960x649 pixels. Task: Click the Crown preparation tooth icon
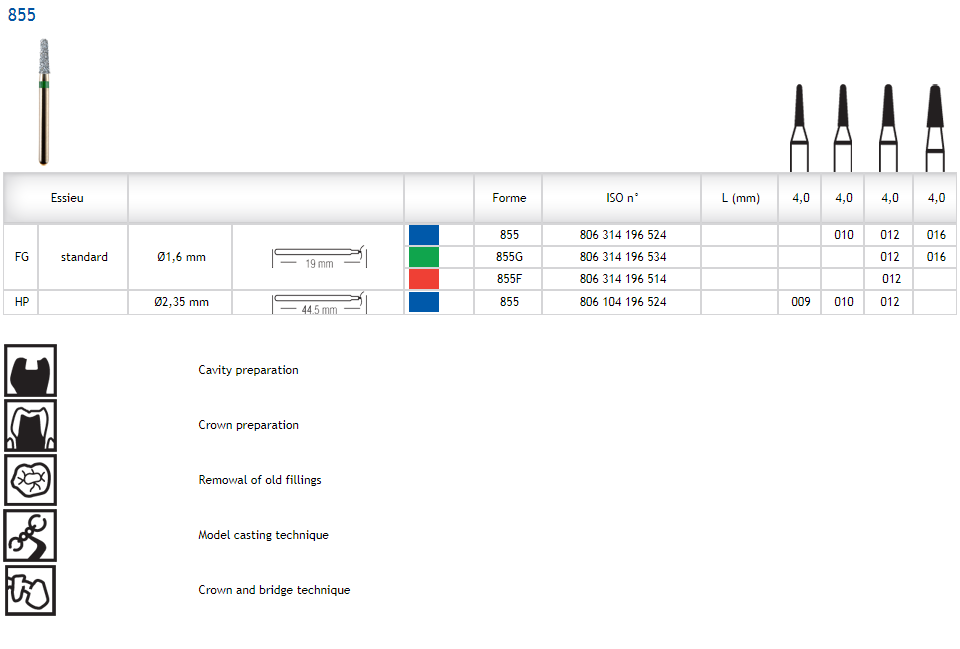pyautogui.click(x=30, y=425)
